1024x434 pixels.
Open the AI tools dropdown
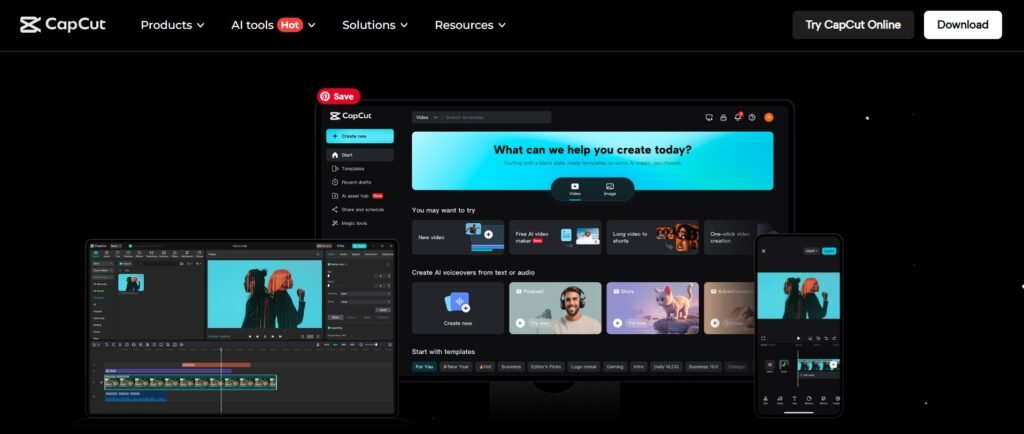click(273, 25)
